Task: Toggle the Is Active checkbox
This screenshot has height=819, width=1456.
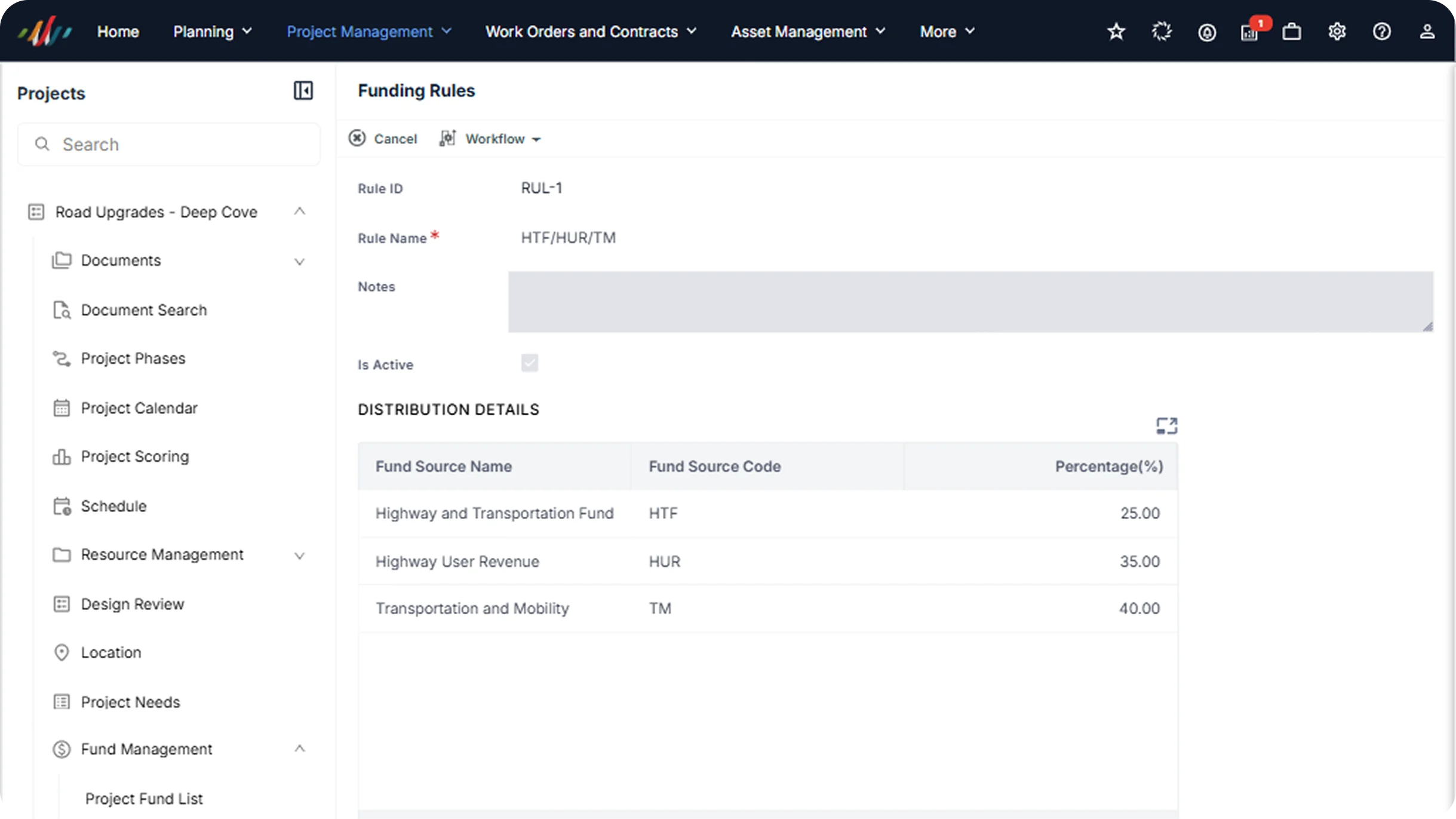Action: [x=529, y=363]
